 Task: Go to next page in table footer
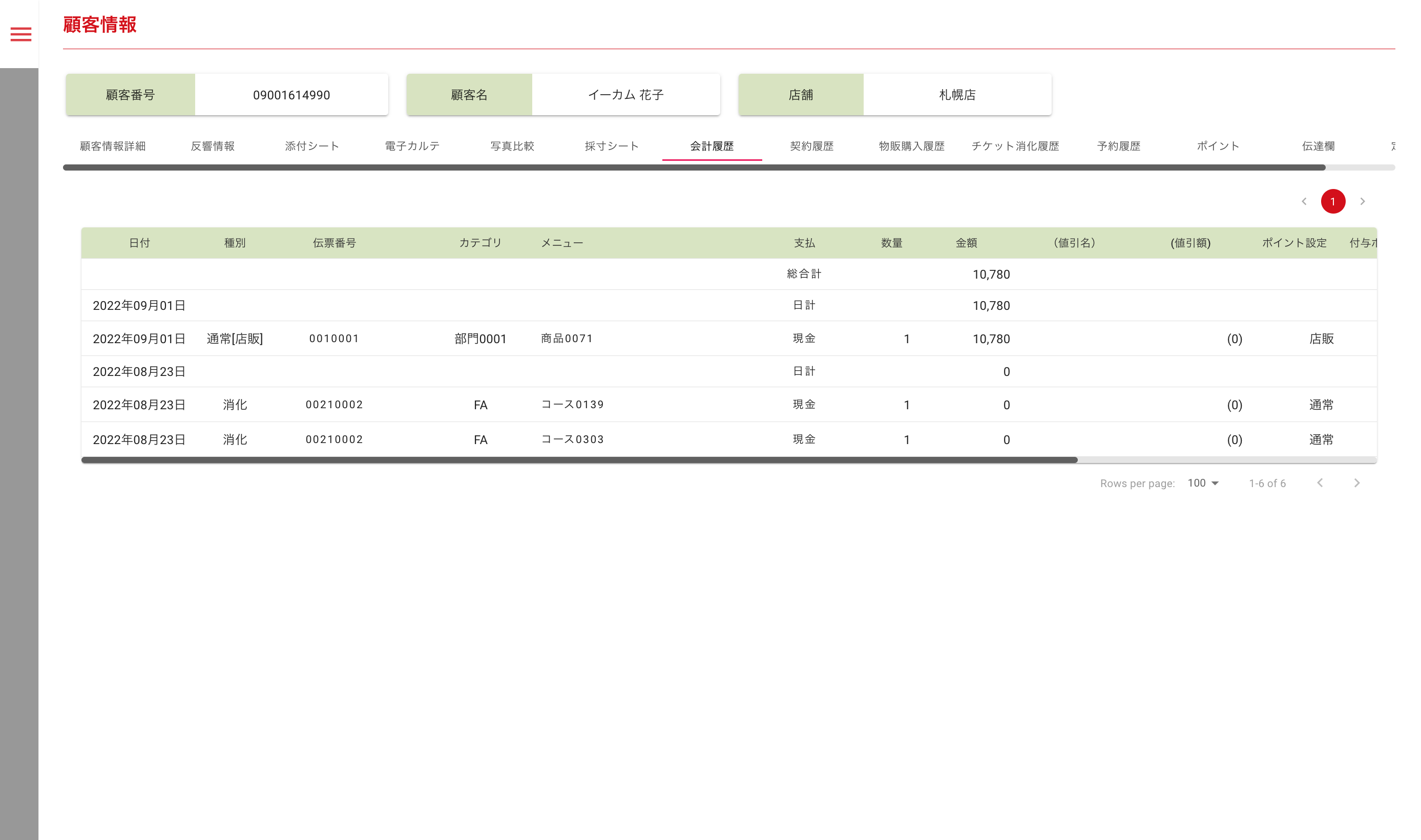[x=1356, y=483]
